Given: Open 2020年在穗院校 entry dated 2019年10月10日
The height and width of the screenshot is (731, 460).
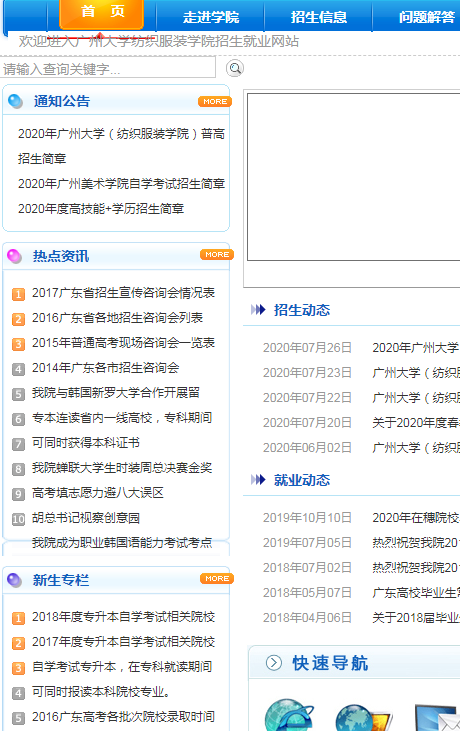Looking at the screenshot, I should [416, 517].
